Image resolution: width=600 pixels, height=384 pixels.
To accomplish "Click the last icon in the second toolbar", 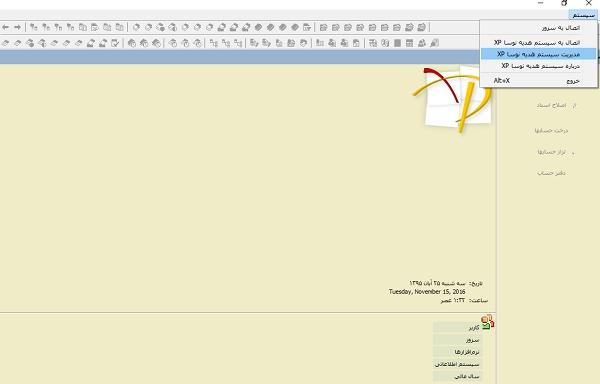I will pos(434,43).
